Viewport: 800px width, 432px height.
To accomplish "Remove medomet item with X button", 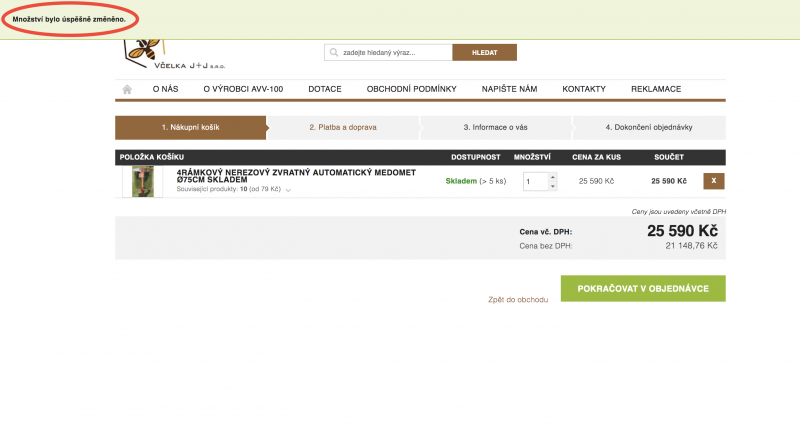I will (714, 181).
